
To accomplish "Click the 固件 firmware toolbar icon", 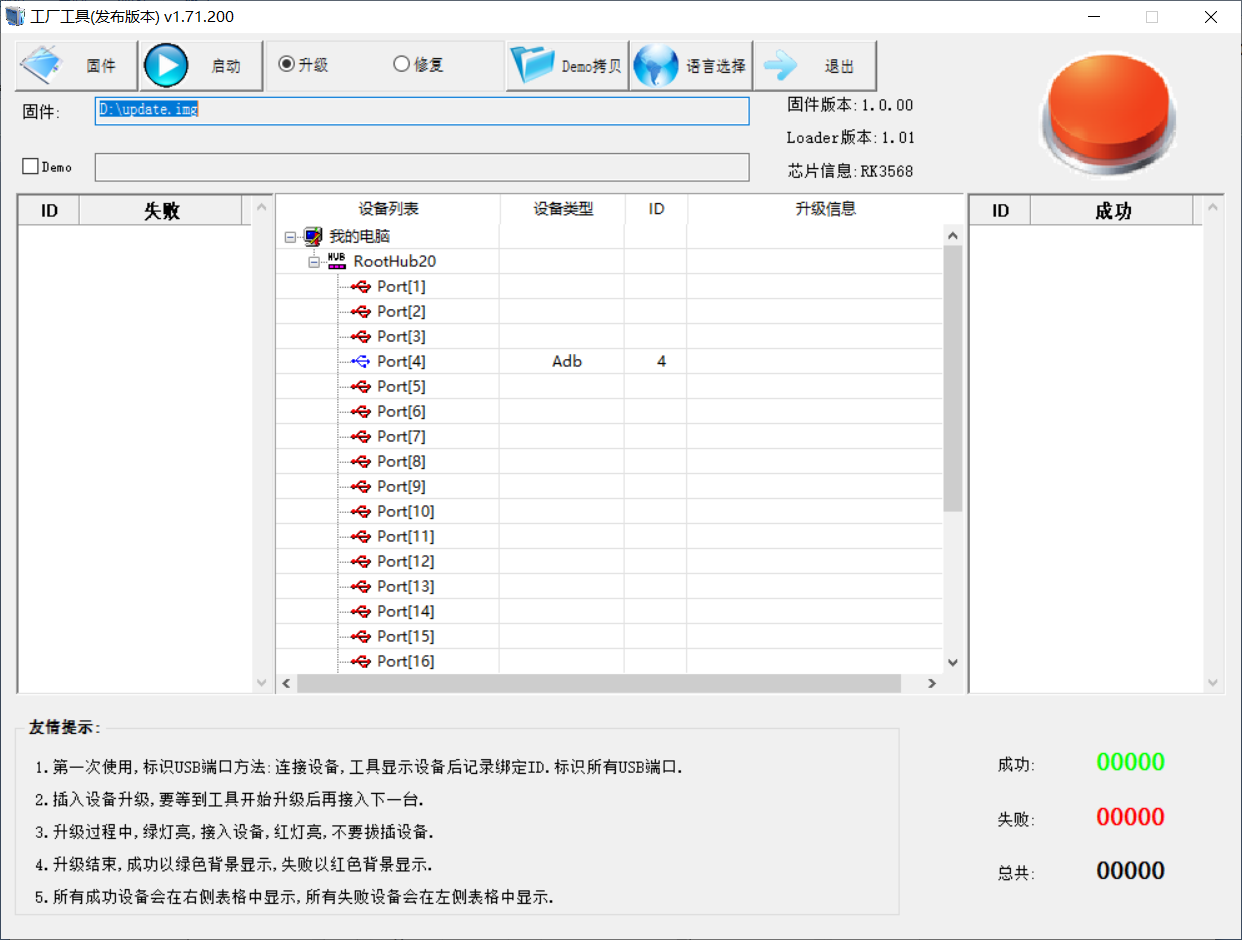I will [43, 66].
